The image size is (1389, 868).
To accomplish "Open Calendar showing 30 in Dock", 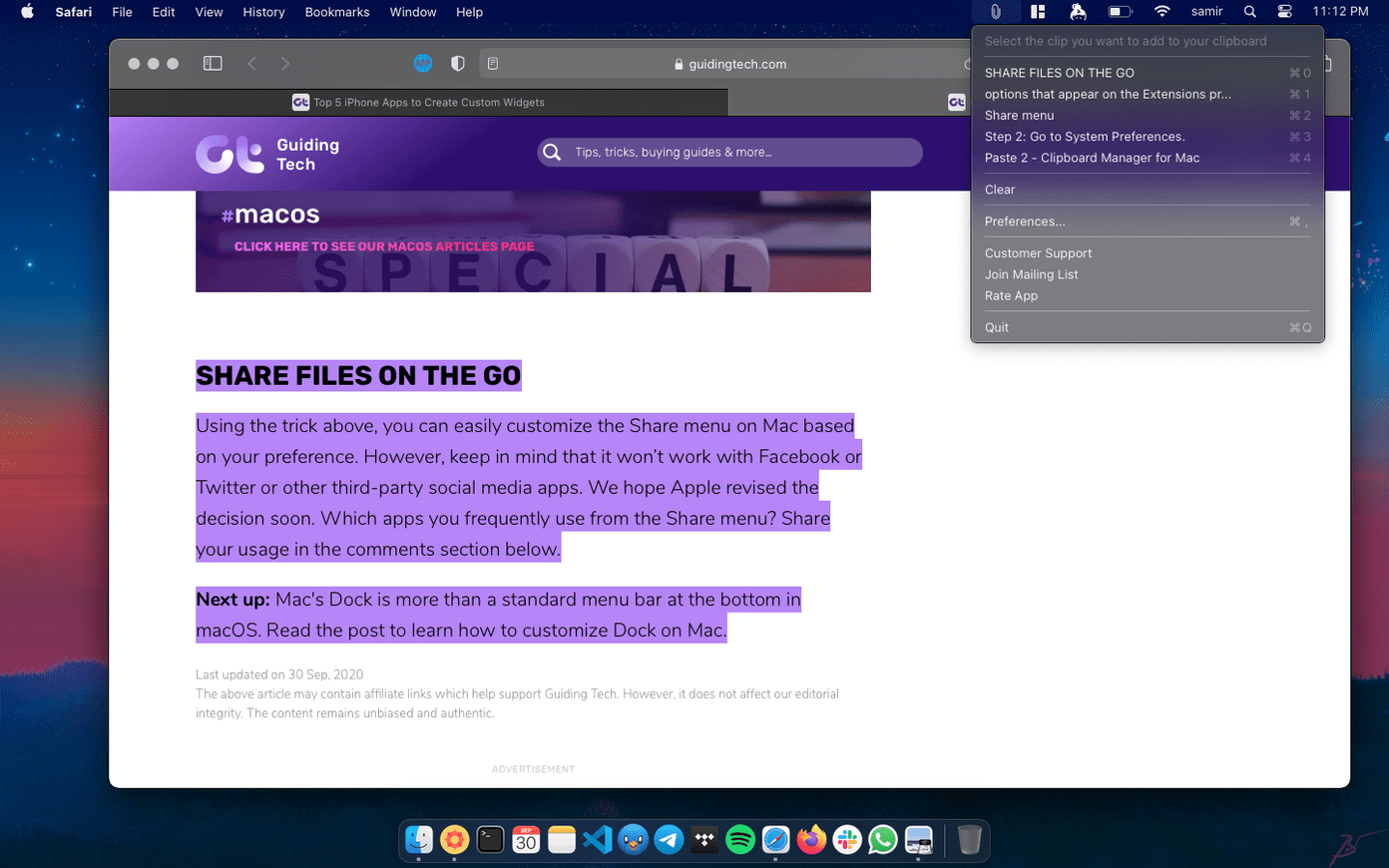I will pyautogui.click(x=526, y=840).
